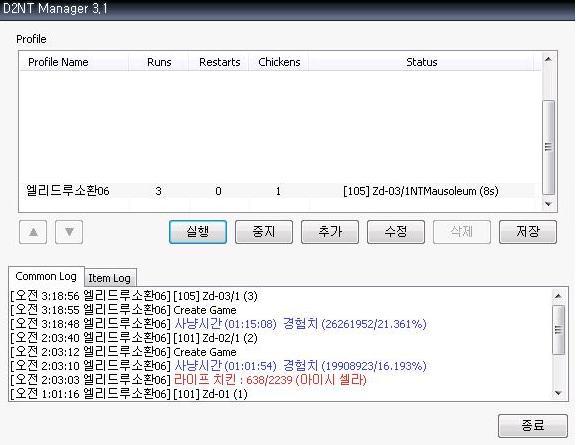The height and width of the screenshot is (445, 584).
Task: Click the log panel scrollbar thumb
Action: tap(558, 330)
